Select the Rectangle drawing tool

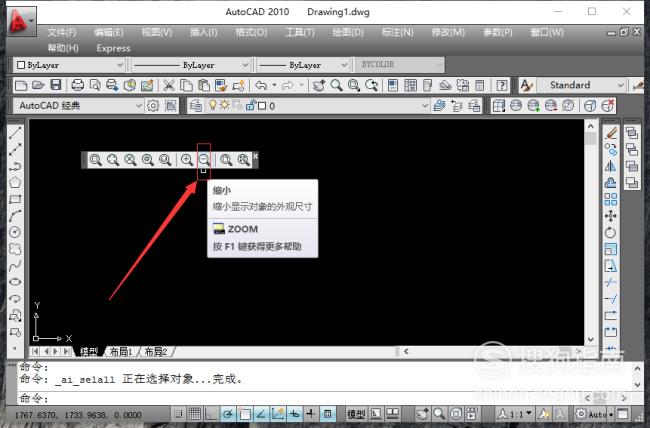point(15,199)
